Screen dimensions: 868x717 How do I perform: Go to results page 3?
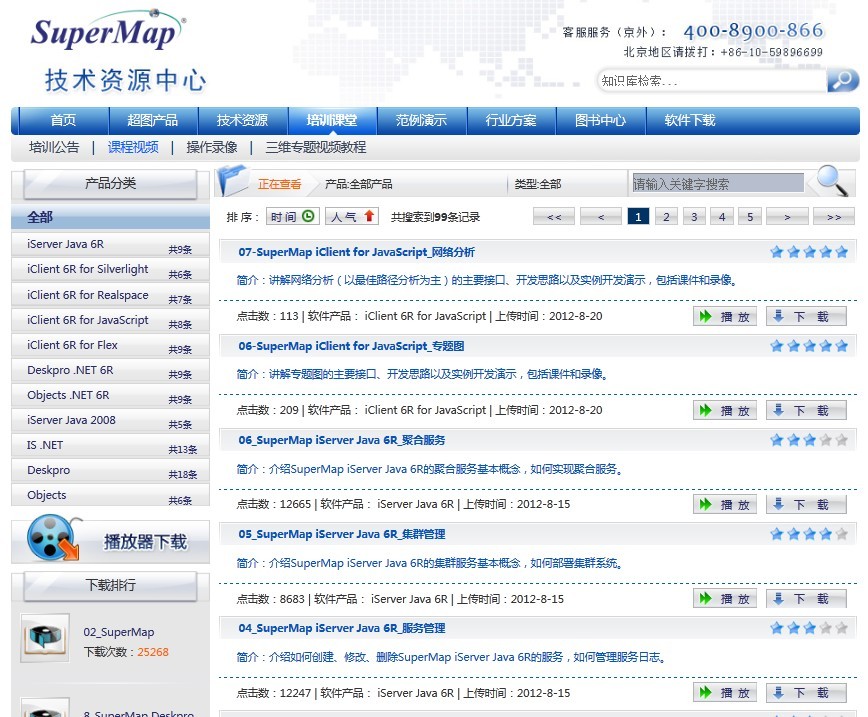click(x=694, y=216)
